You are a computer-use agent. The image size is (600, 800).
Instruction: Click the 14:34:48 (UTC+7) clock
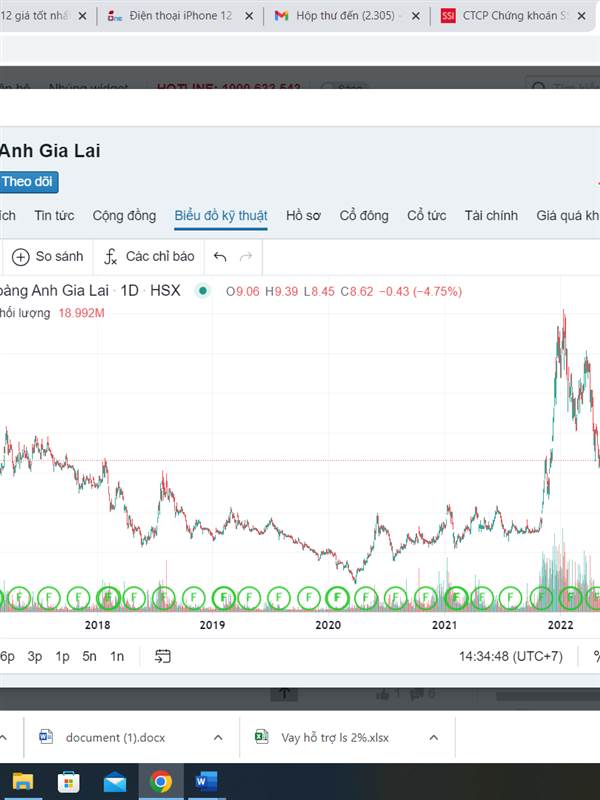coord(511,657)
